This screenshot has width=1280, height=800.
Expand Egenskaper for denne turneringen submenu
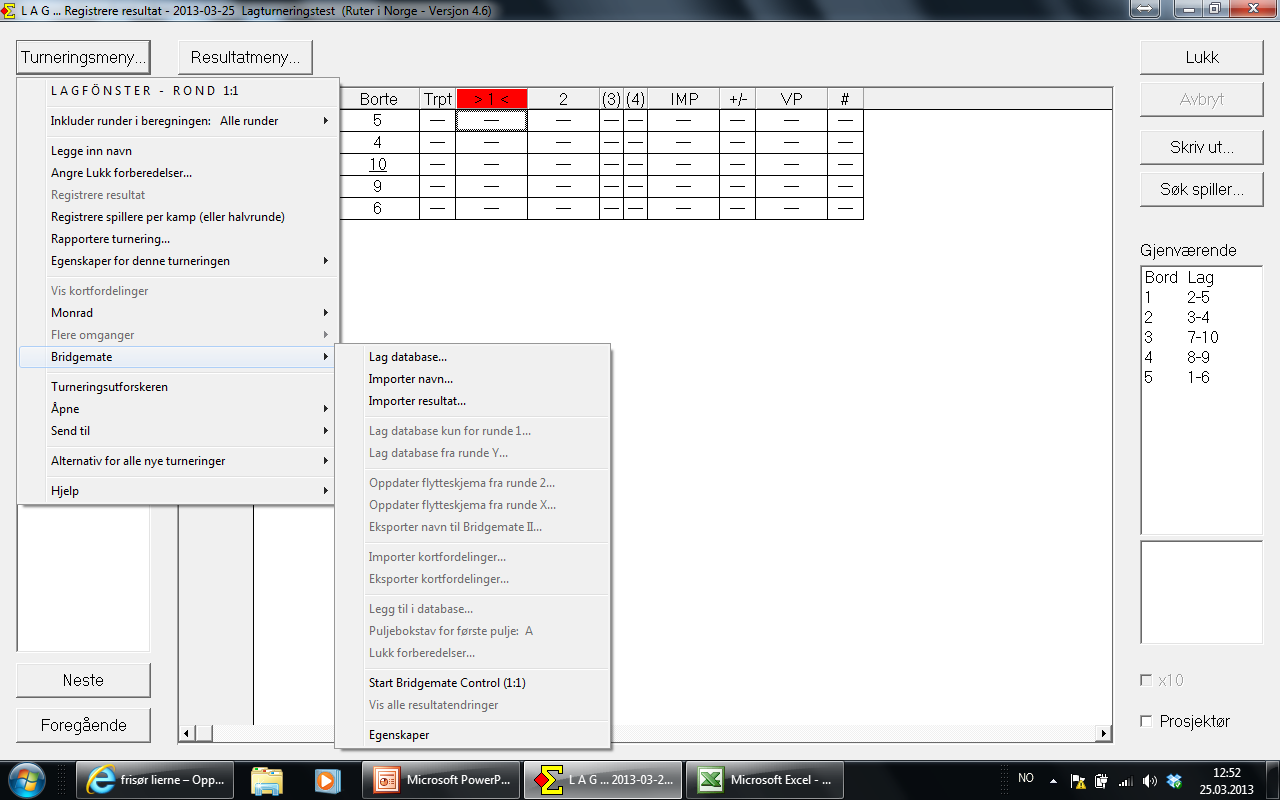point(178,261)
